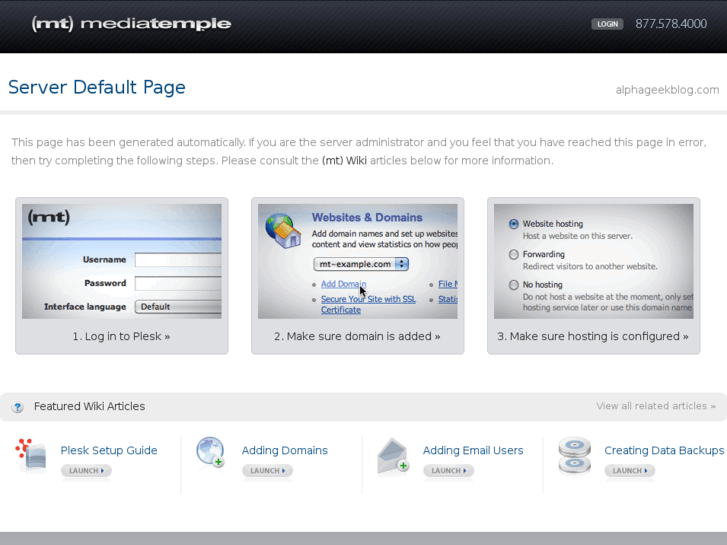The height and width of the screenshot is (545, 727).
Task: Click the alphageekblog.com domain text
Action: tap(667, 90)
